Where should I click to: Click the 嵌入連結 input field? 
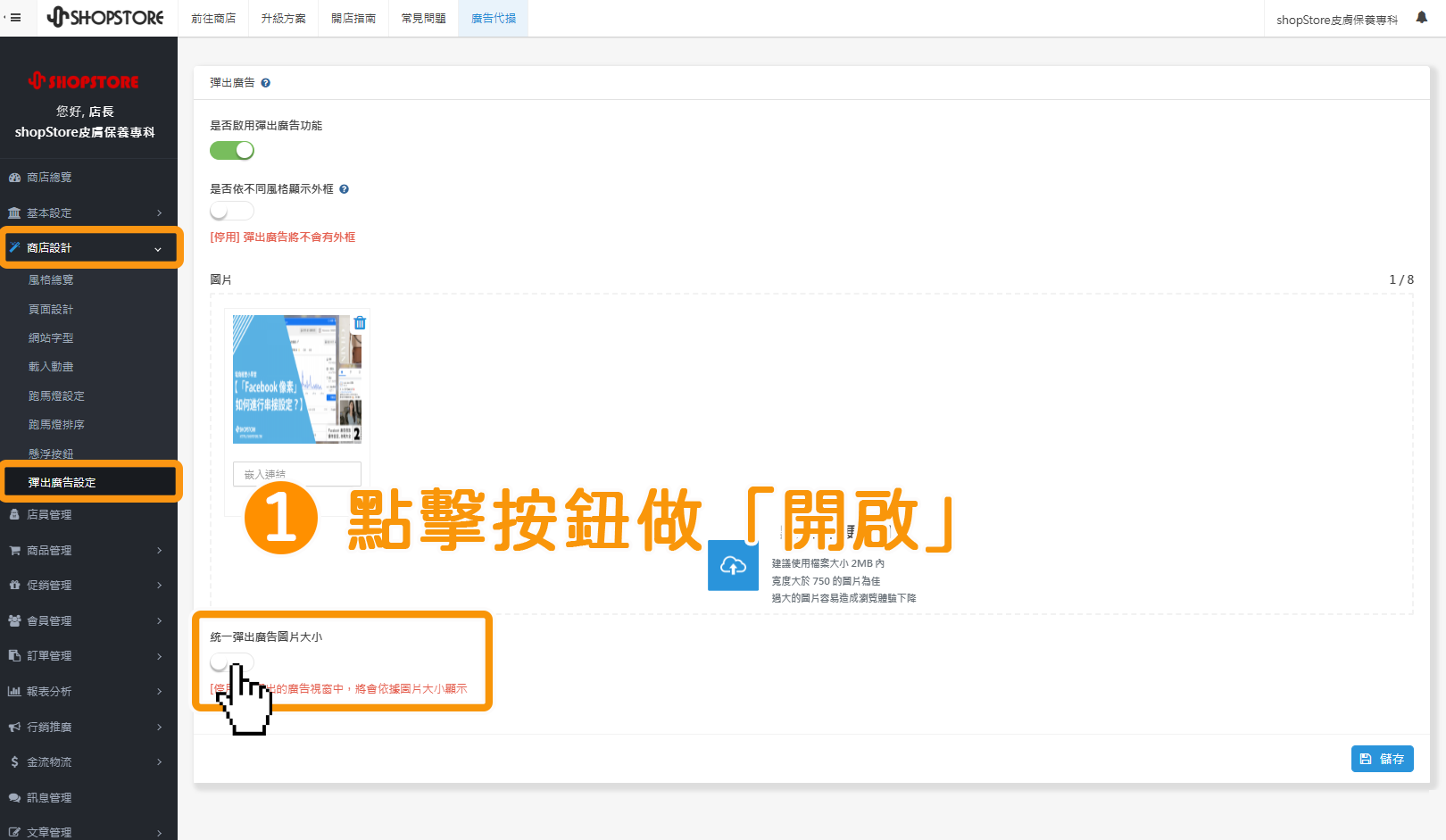tap(297, 474)
